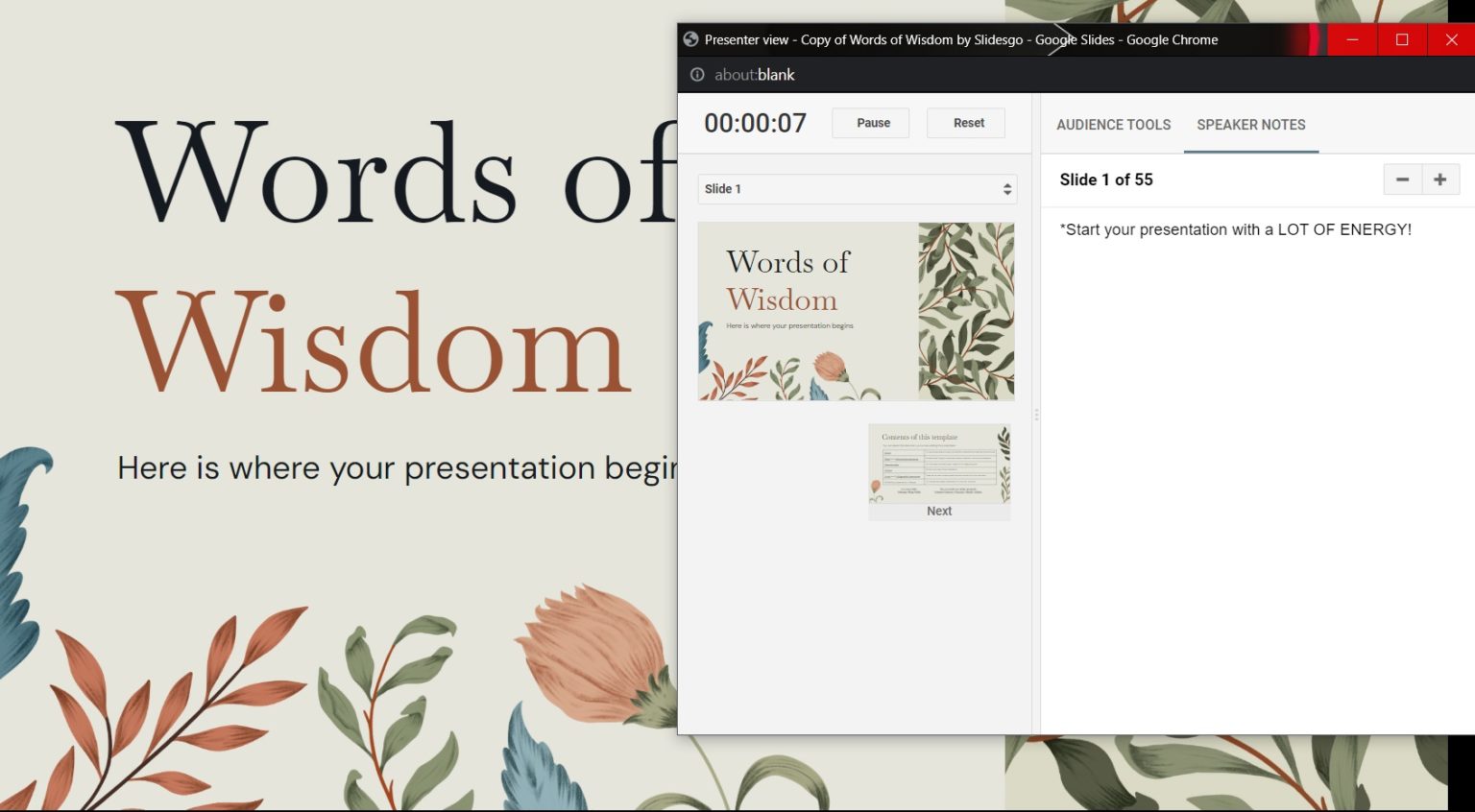Click the site info icon beside about:blank
The height and width of the screenshot is (812, 1475).
click(x=697, y=75)
